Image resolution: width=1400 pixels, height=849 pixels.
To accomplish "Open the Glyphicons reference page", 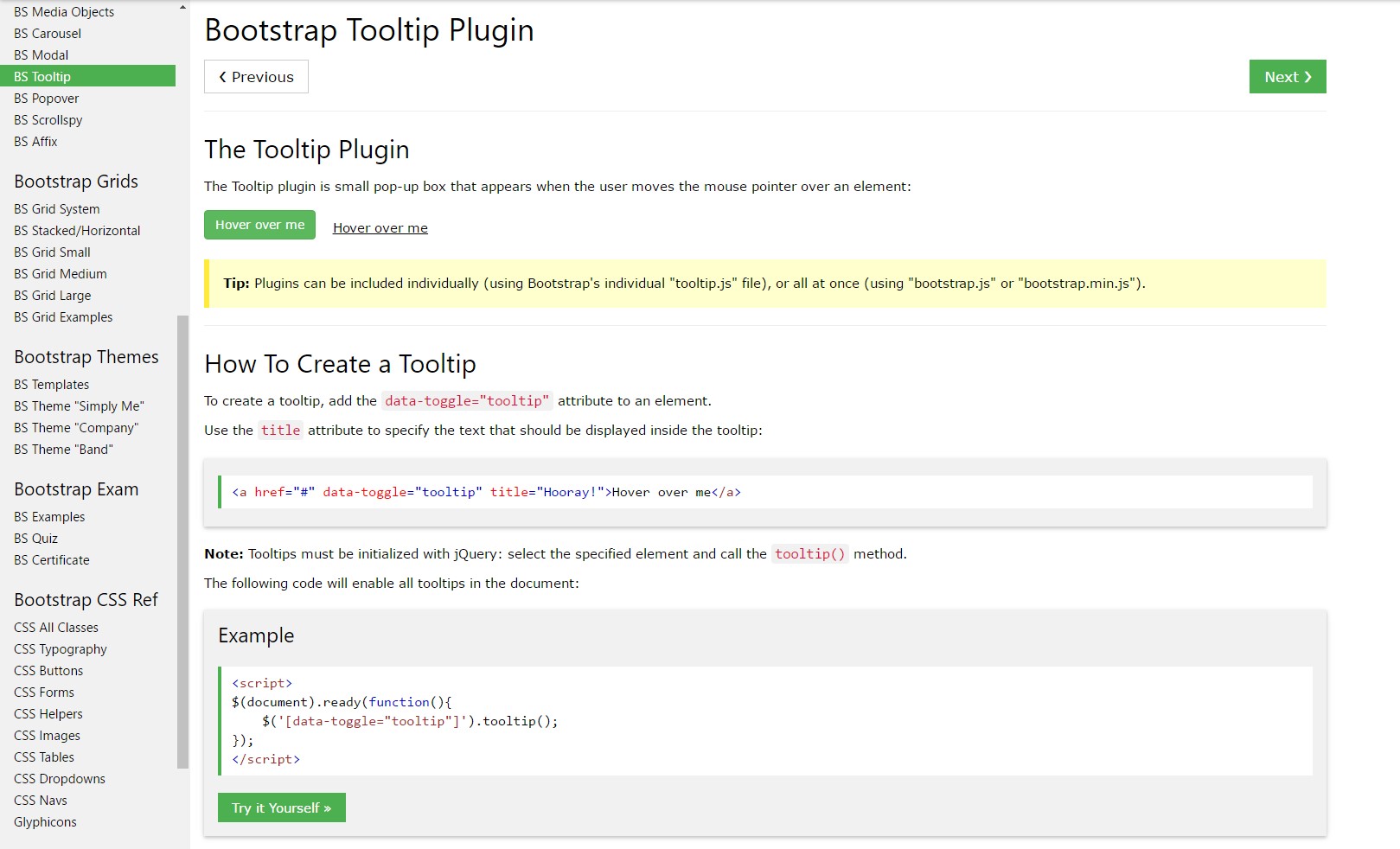I will [x=45, y=821].
